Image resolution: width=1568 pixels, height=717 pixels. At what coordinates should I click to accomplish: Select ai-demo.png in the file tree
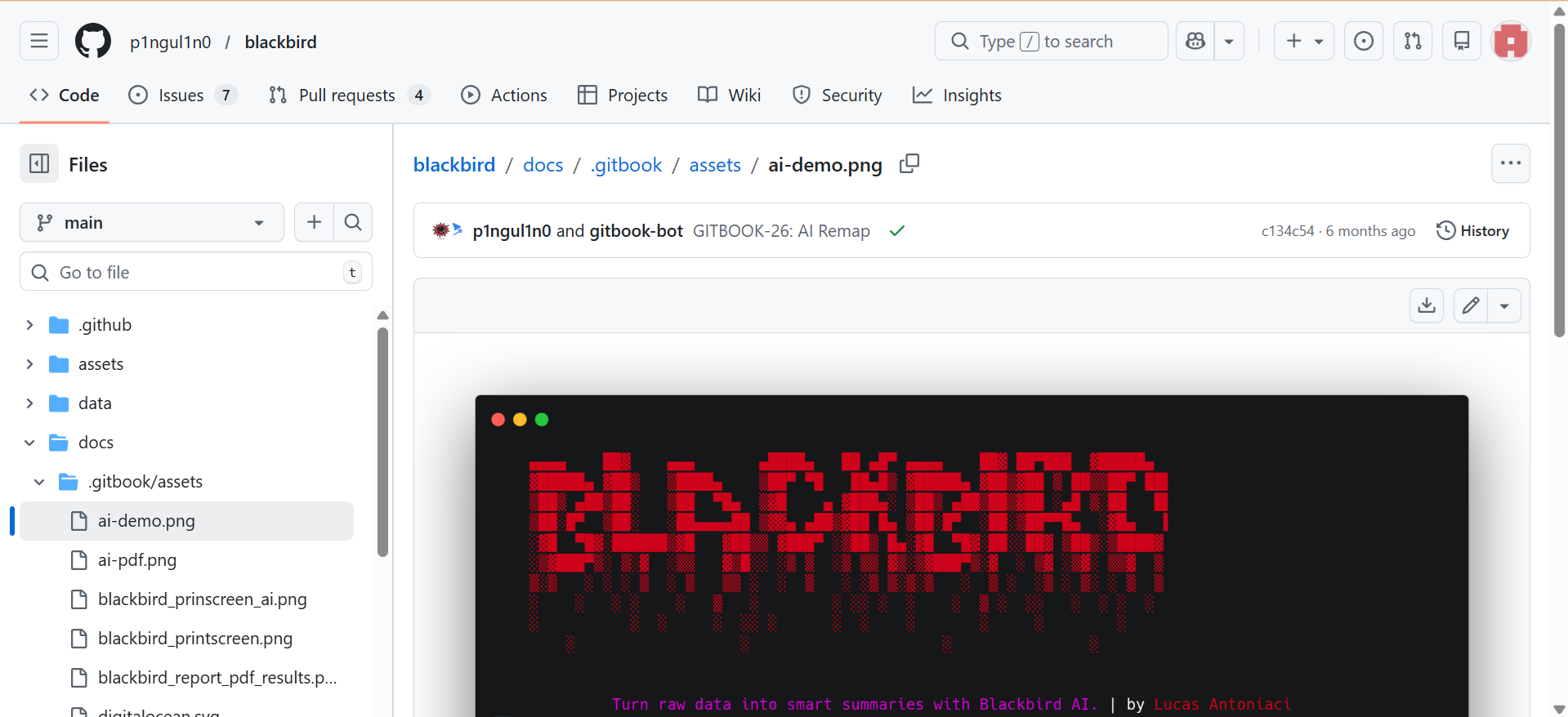click(186, 521)
